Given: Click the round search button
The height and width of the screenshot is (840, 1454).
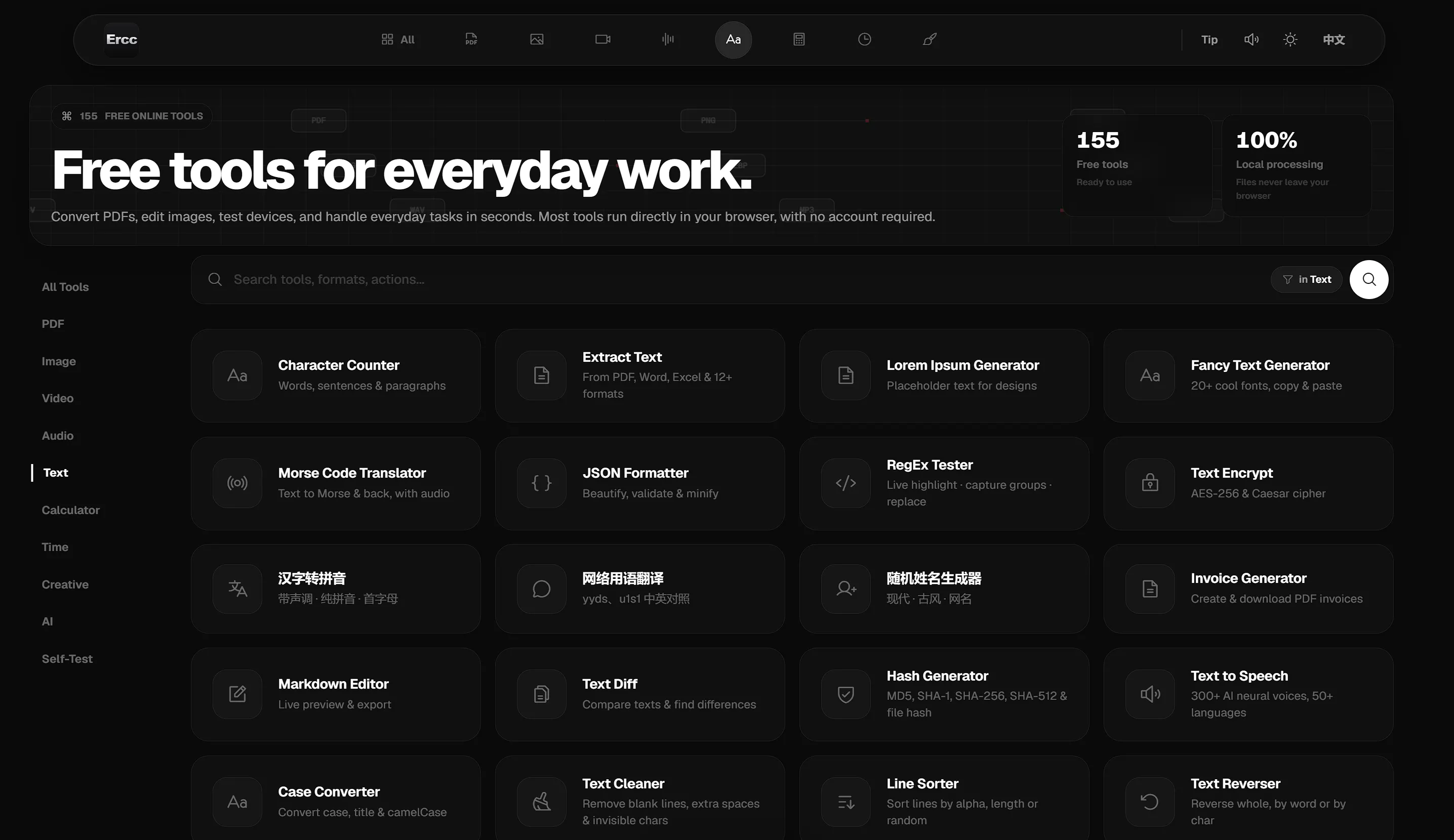Looking at the screenshot, I should [1368, 279].
